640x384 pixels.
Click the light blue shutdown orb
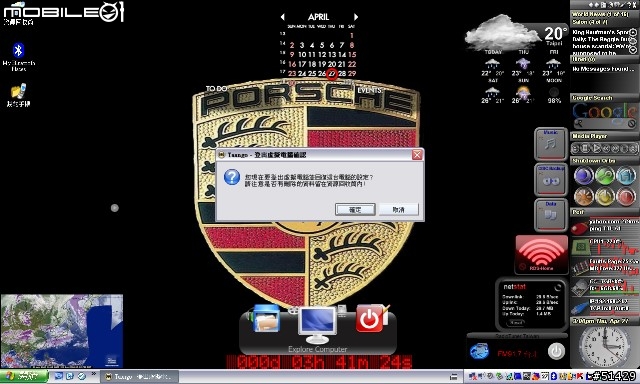click(626, 176)
